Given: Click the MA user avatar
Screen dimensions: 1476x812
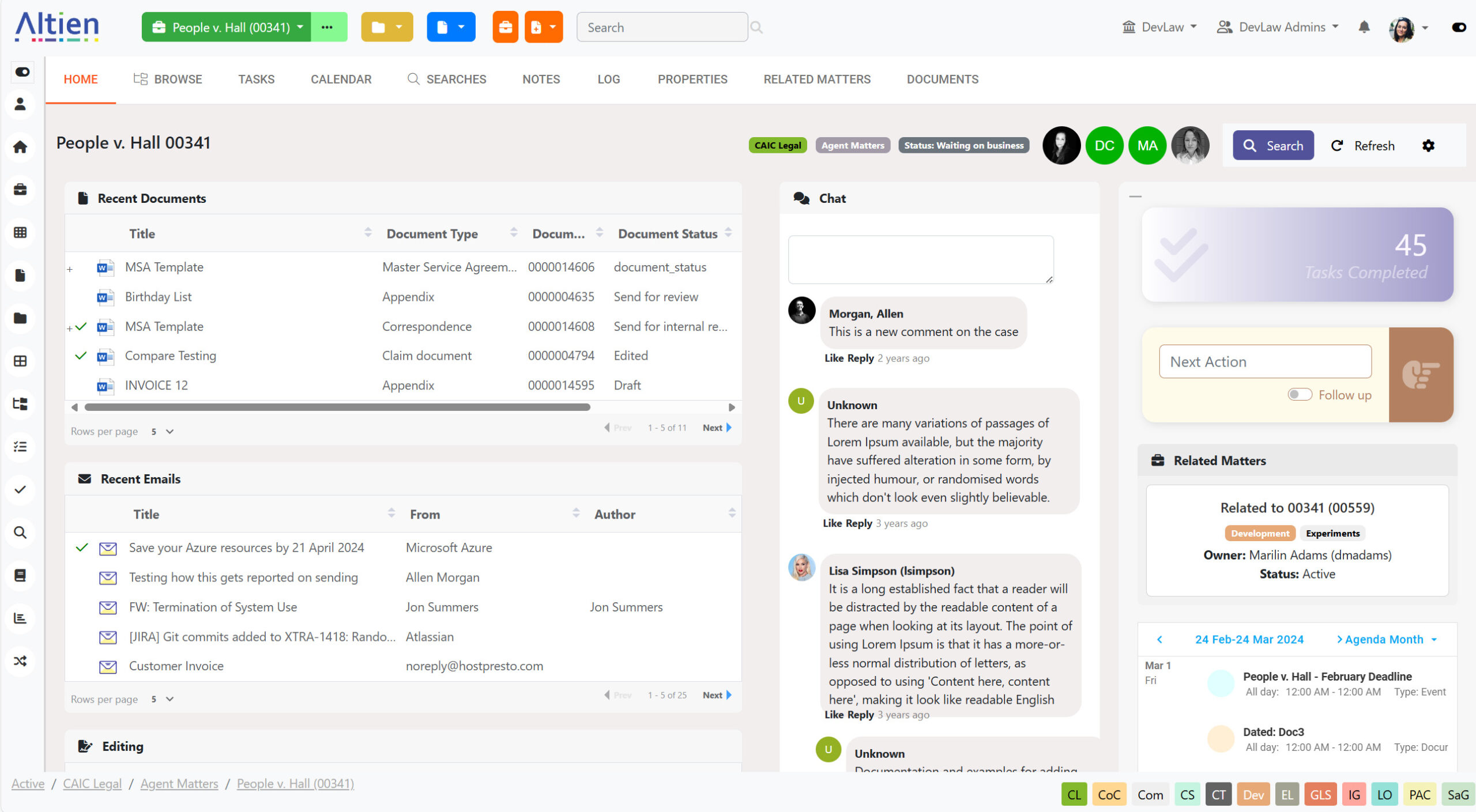Looking at the screenshot, I should tap(1147, 146).
